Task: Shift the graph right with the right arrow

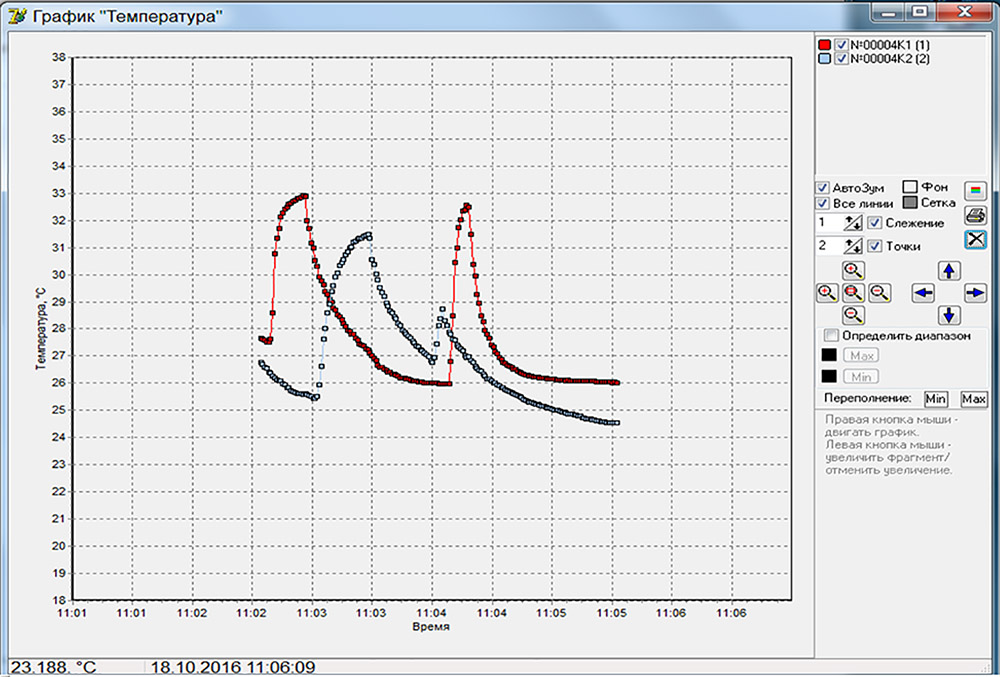Action: point(975,292)
